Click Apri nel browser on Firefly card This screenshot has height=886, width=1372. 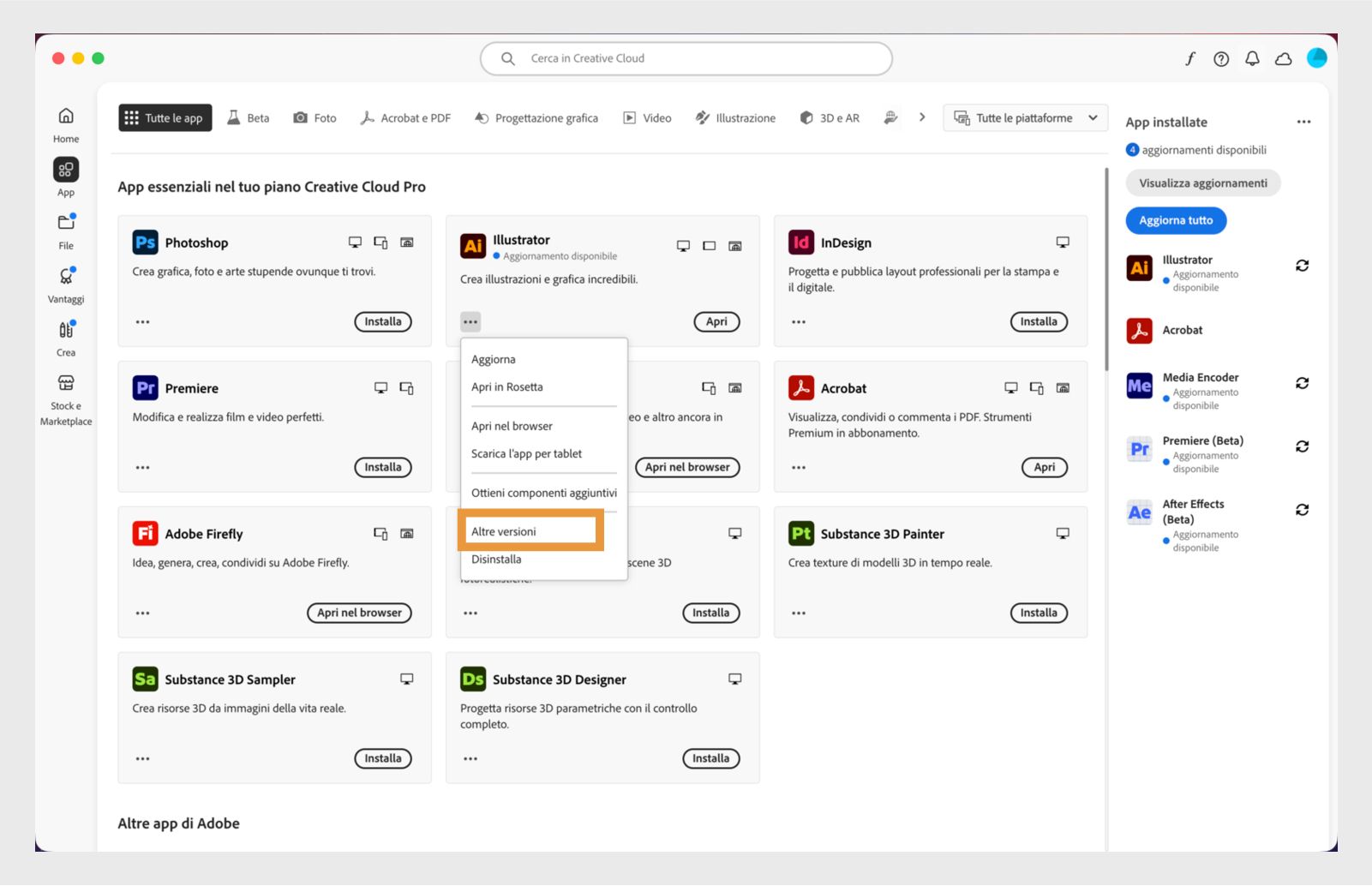point(359,614)
